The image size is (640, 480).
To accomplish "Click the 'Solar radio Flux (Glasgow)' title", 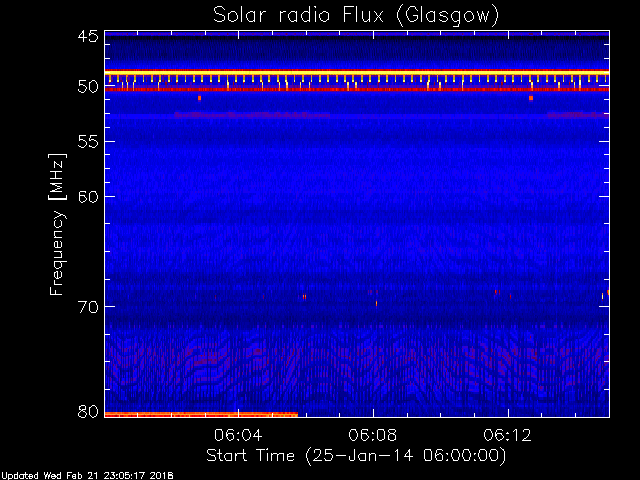I will 356,16.
